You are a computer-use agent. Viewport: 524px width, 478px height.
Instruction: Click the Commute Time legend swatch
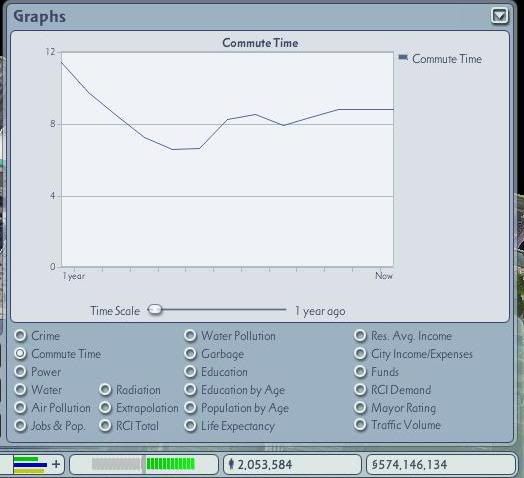403,57
